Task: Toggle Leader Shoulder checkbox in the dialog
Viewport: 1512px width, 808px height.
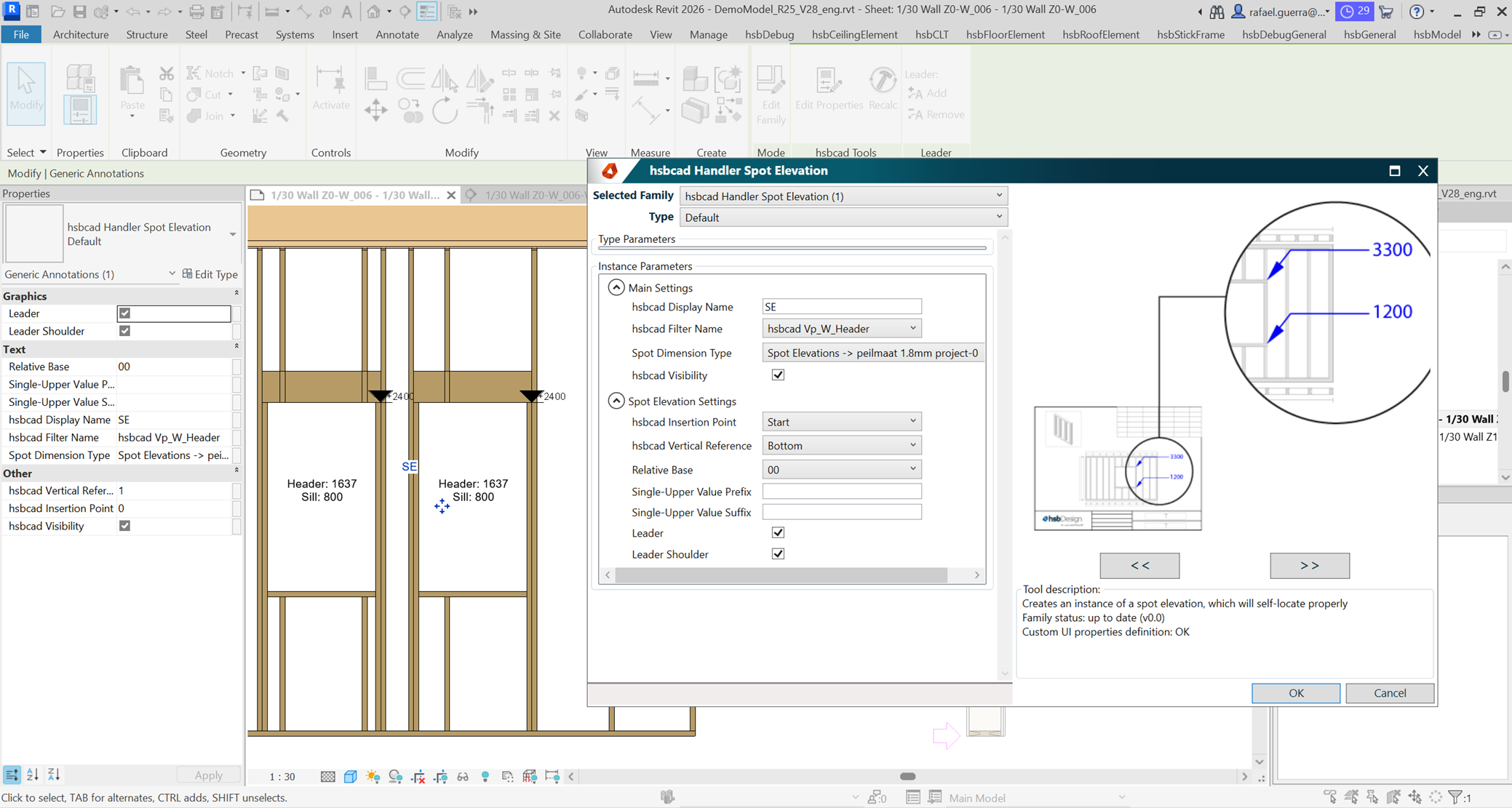Action: pos(778,554)
